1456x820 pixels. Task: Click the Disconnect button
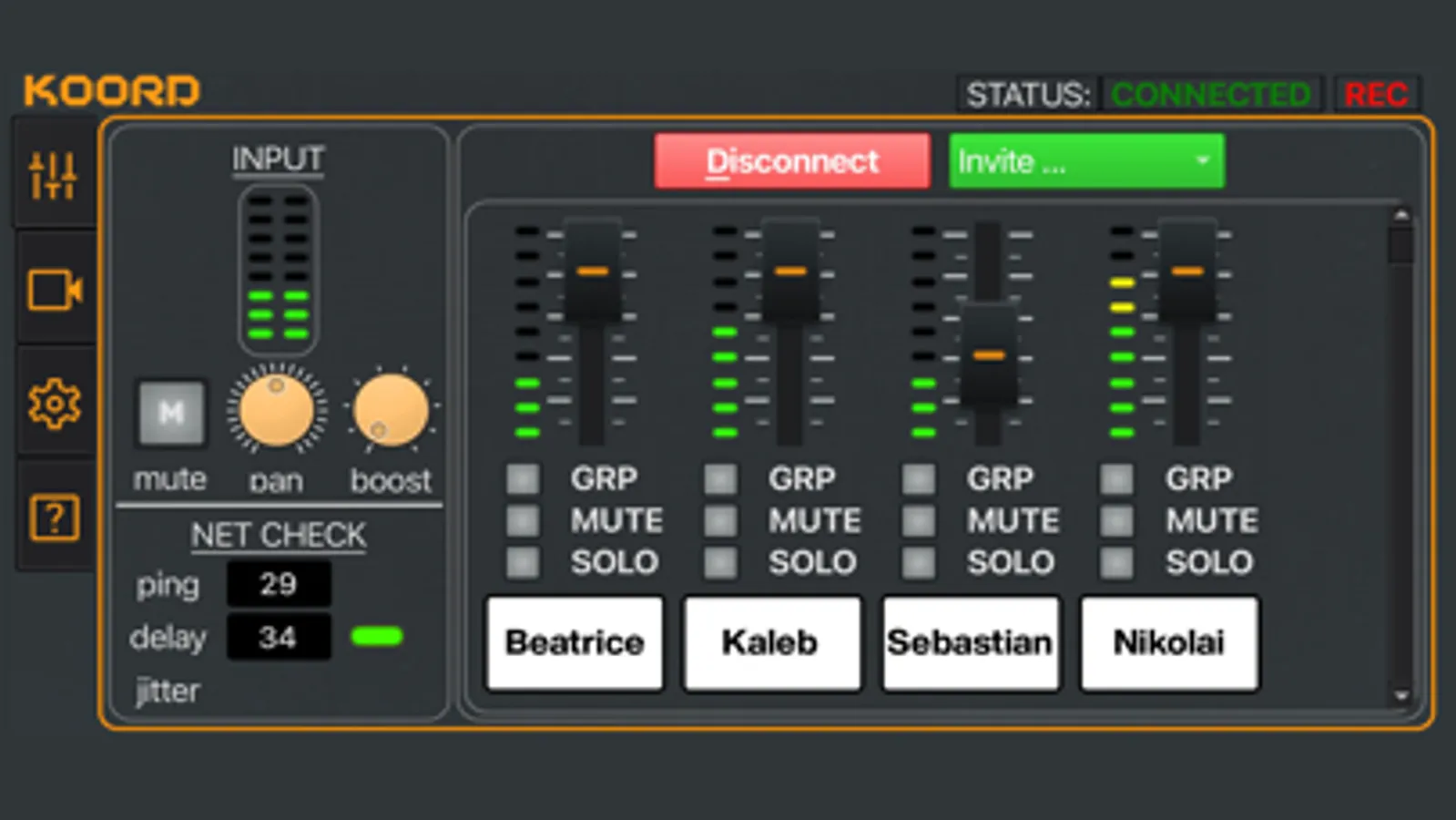pyautogui.click(x=792, y=161)
